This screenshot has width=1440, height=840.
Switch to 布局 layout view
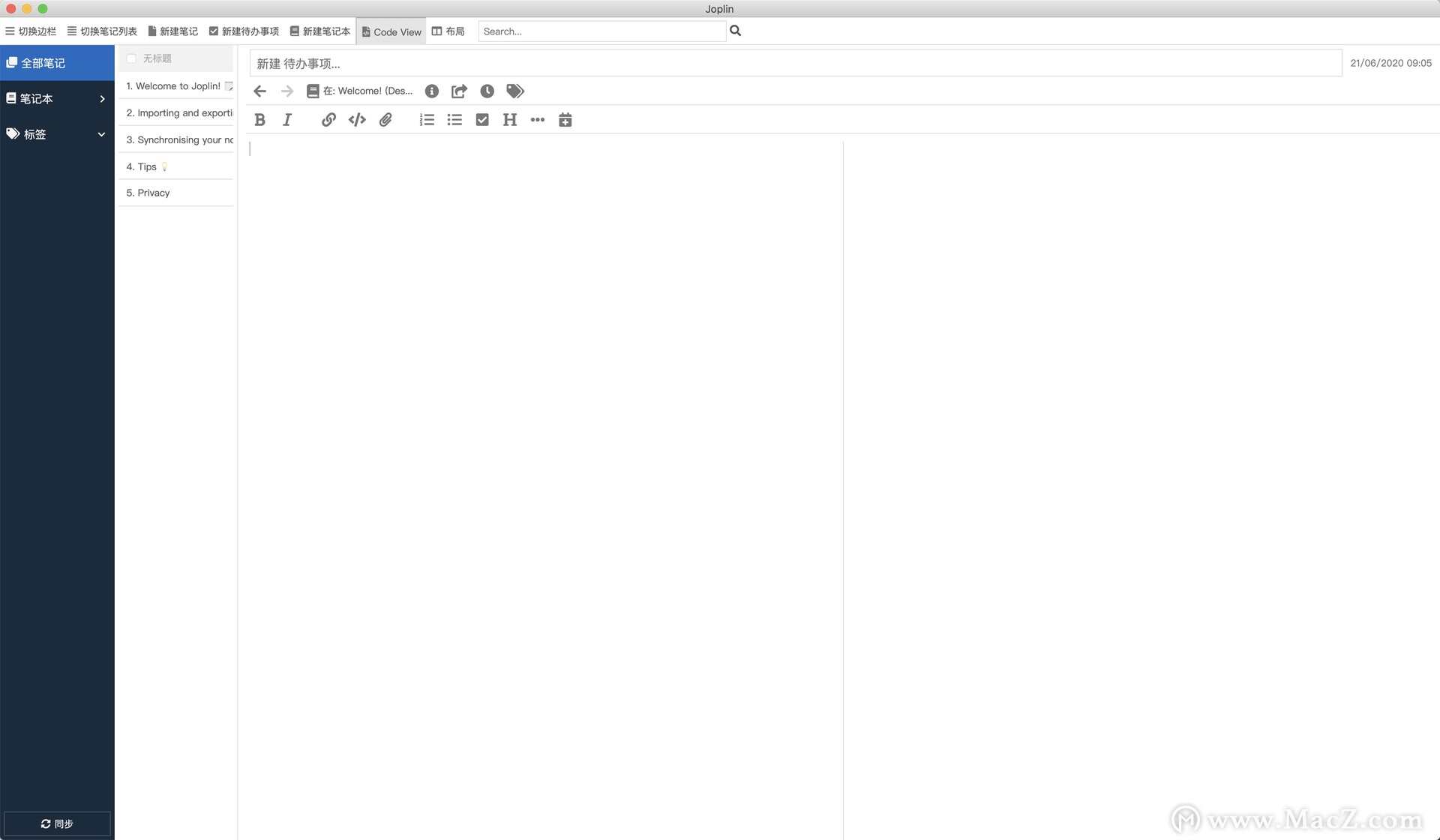tap(449, 30)
